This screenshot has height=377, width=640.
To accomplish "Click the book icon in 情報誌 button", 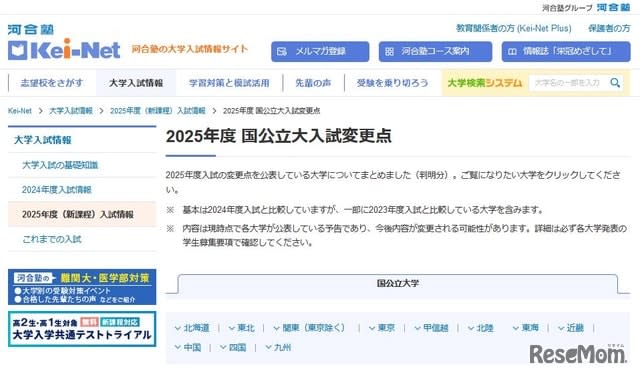I will [x=512, y=51].
